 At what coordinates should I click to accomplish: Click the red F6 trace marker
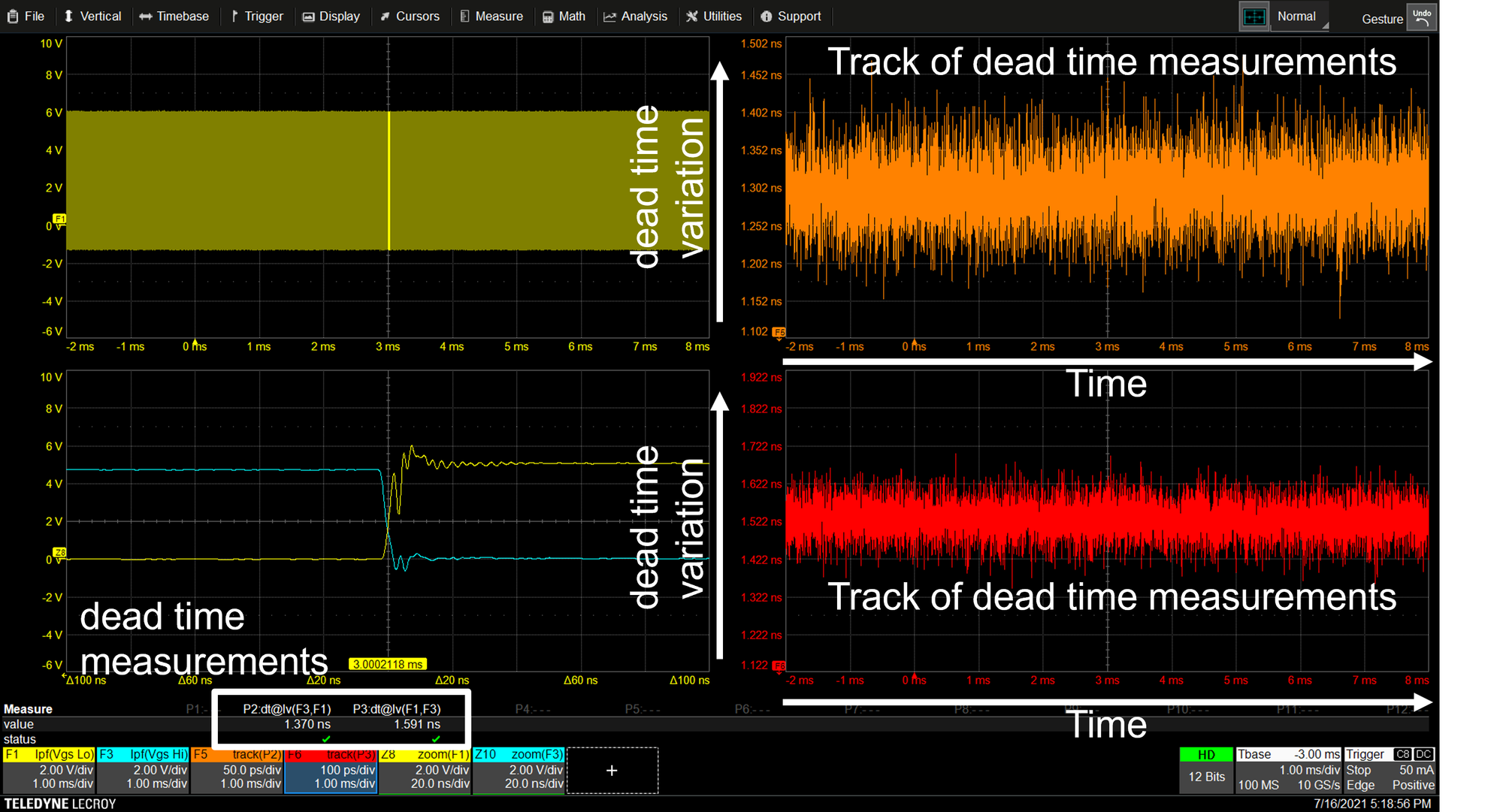[x=779, y=666]
